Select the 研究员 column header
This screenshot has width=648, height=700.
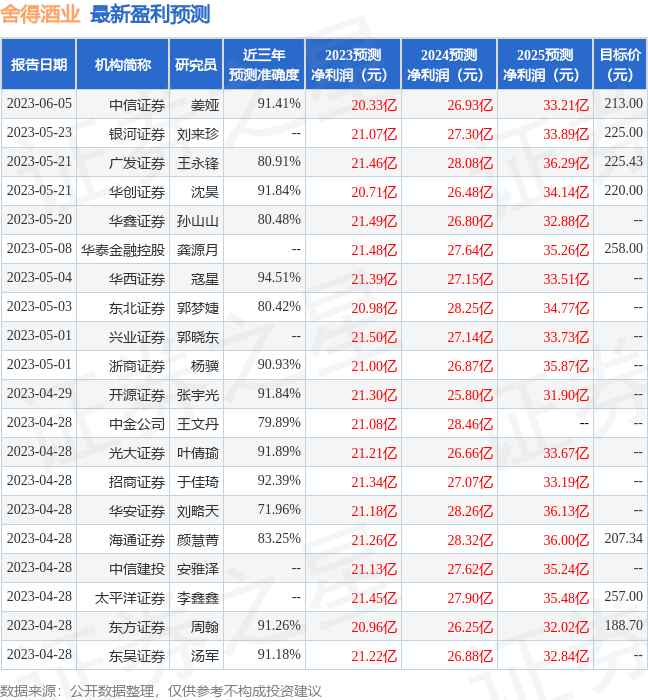[x=196, y=65]
